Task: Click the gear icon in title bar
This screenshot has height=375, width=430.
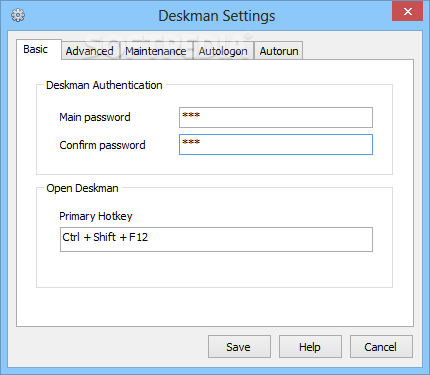Action: [x=18, y=15]
